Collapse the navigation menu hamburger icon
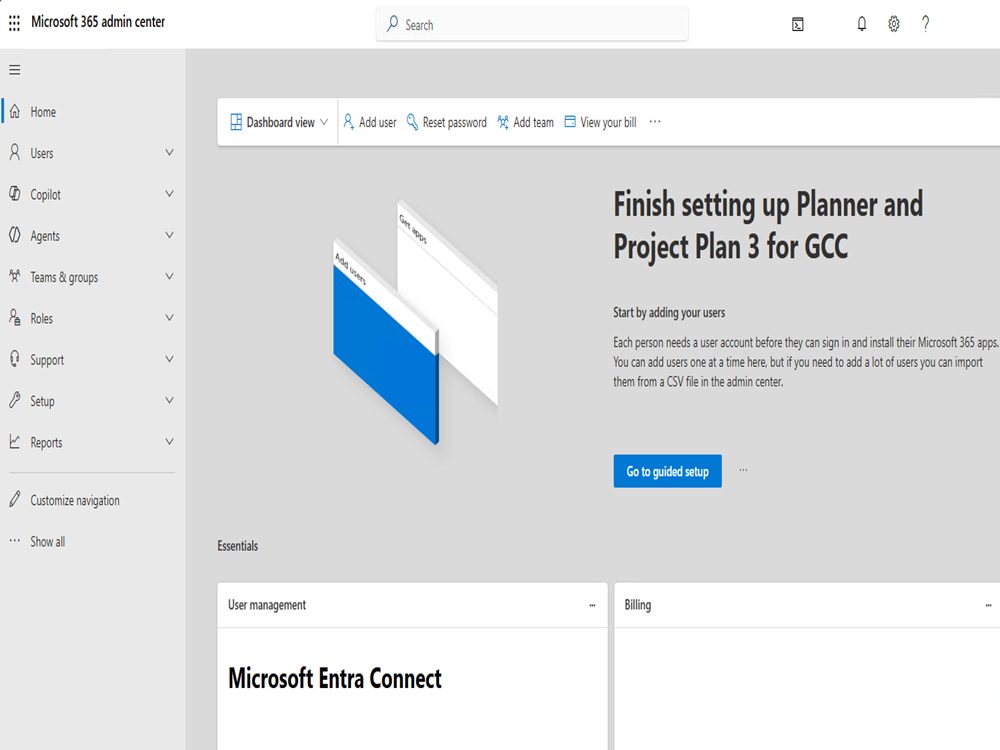The width and height of the screenshot is (1000, 750). [15, 70]
